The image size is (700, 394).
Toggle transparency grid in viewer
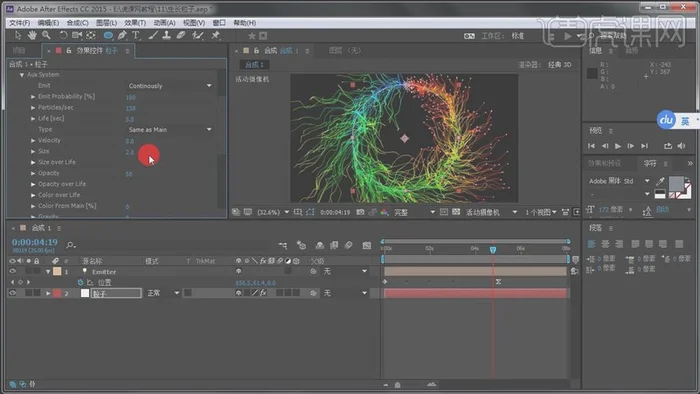[456, 212]
